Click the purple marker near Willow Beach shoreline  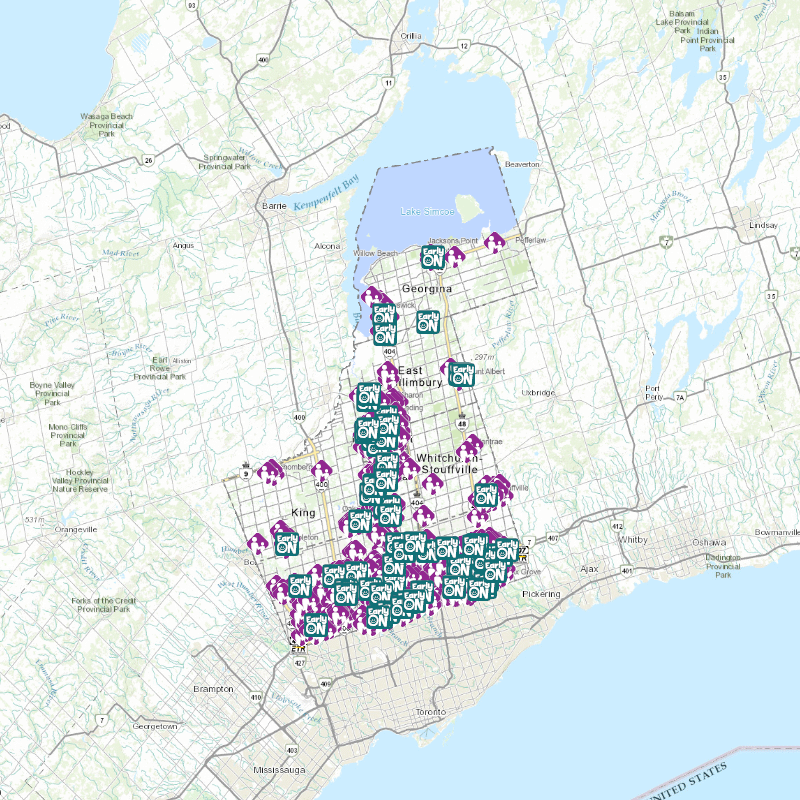click(x=371, y=296)
